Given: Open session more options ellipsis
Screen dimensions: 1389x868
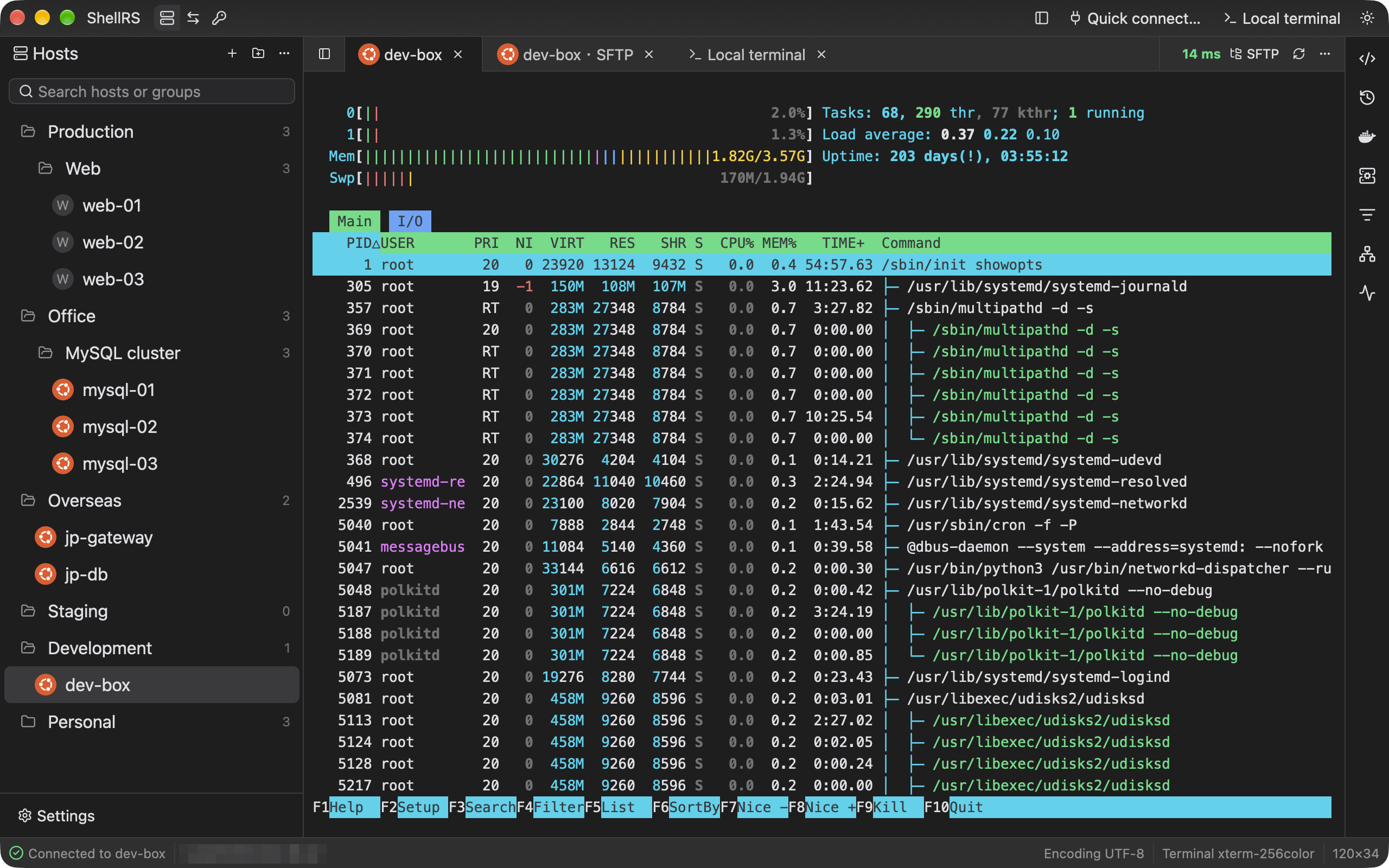Looking at the screenshot, I should 1325,54.
